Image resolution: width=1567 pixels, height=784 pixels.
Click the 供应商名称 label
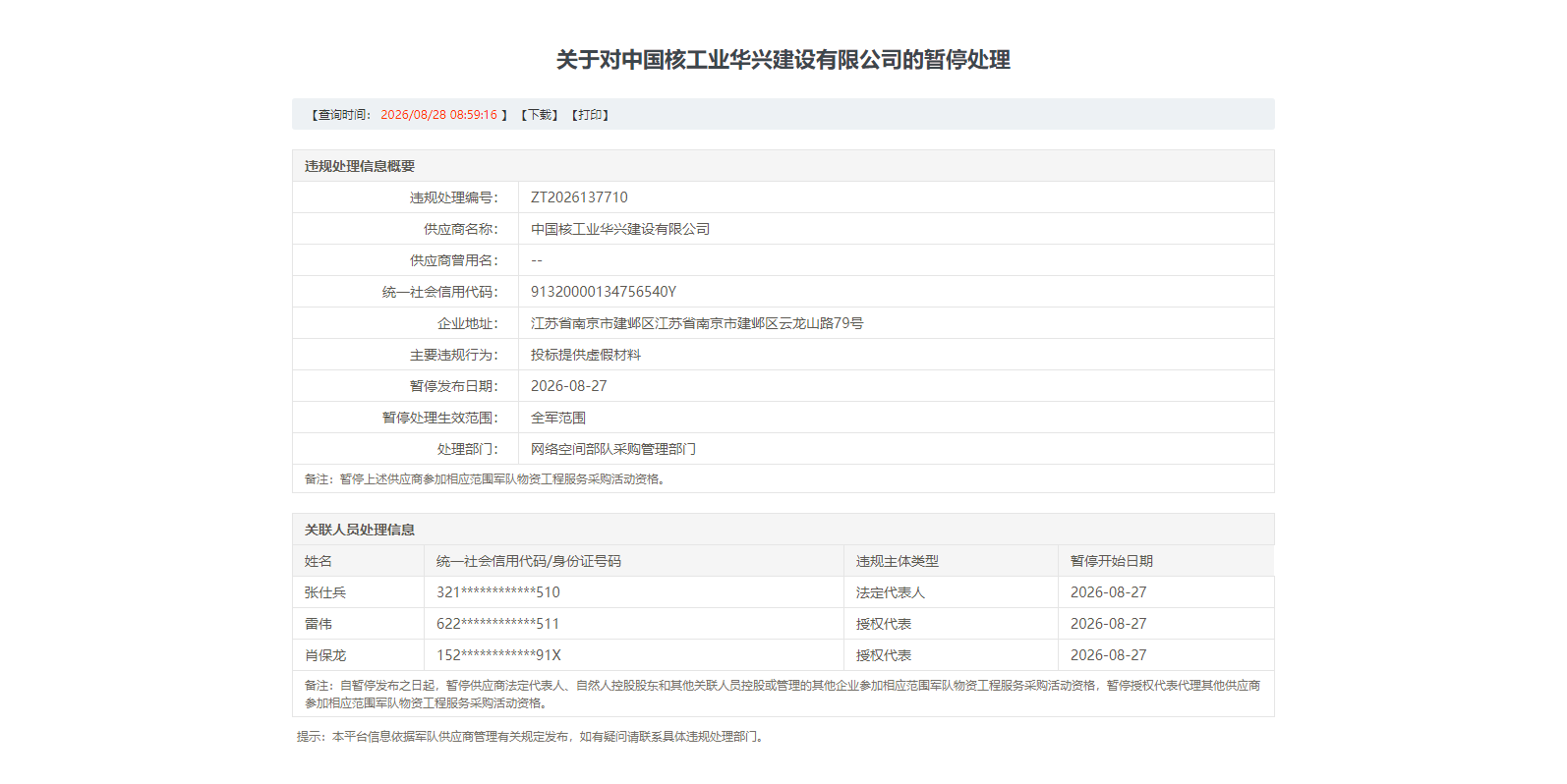pos(461,229)
